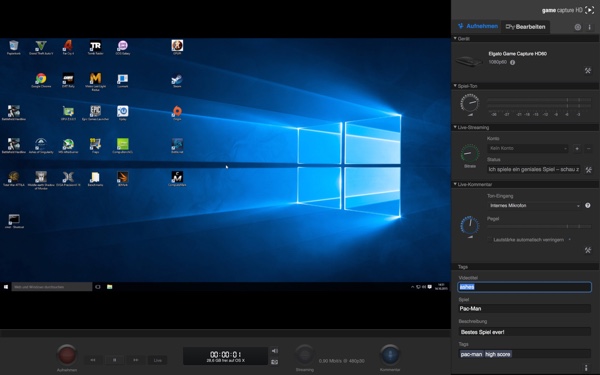This screenshot has height=375, width=600.
Task: Click the Windows taskbar clock
Action: coord(442,287)
